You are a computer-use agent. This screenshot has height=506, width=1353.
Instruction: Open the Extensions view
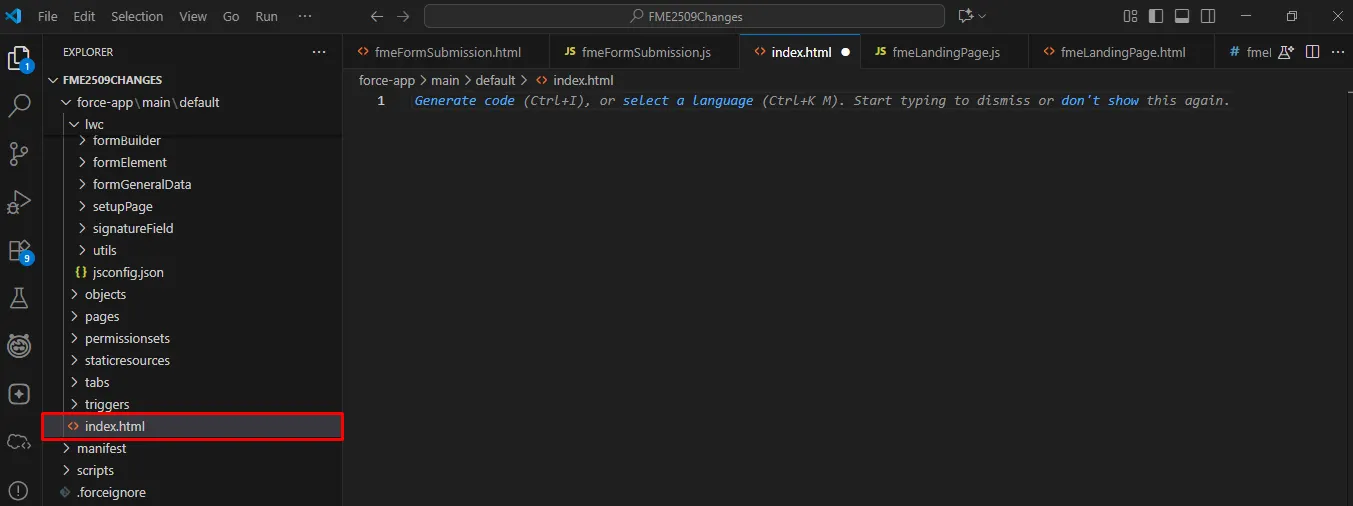click(x=19, y=250)
